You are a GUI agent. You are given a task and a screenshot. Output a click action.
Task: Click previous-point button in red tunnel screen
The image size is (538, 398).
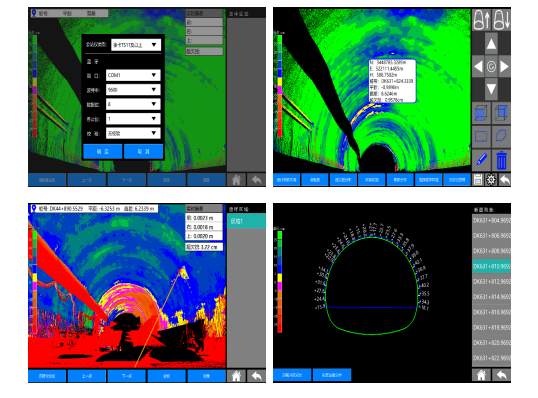point(87,376)
